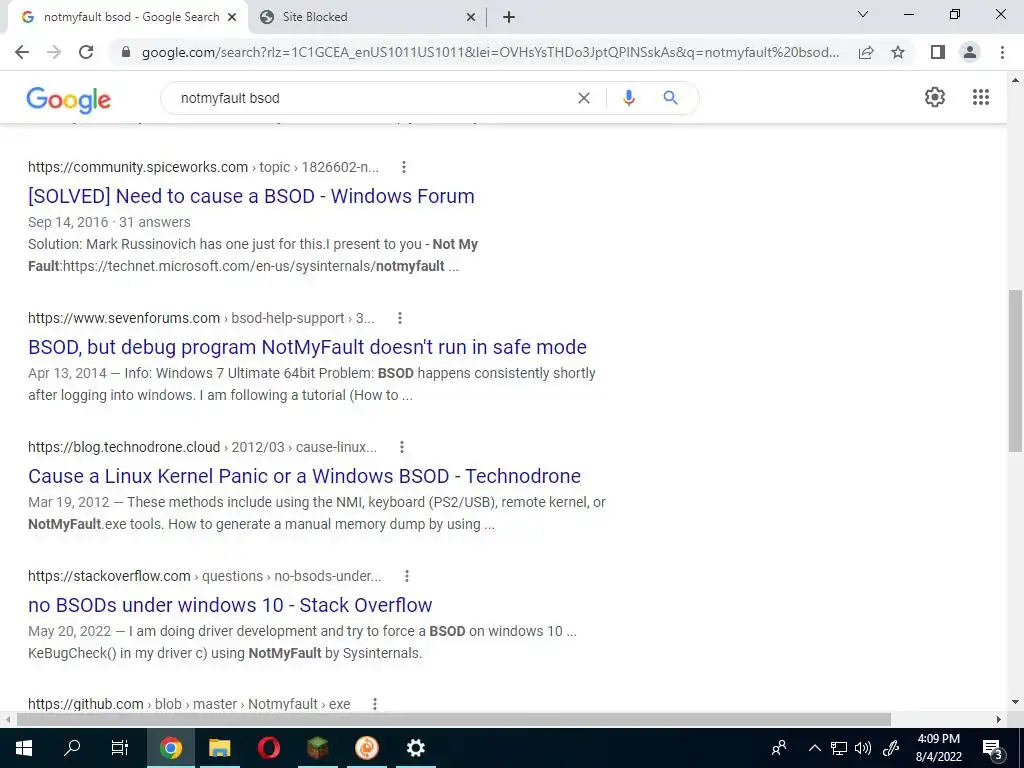
Task: Close the Site Blocked tab
Action: [x=471, y=17]
